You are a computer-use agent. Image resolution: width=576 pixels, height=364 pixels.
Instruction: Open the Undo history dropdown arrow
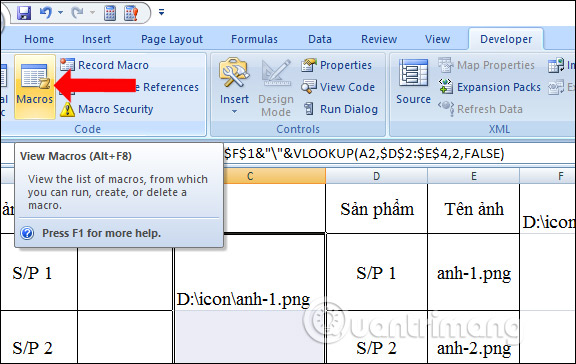(x=61, y=13)
